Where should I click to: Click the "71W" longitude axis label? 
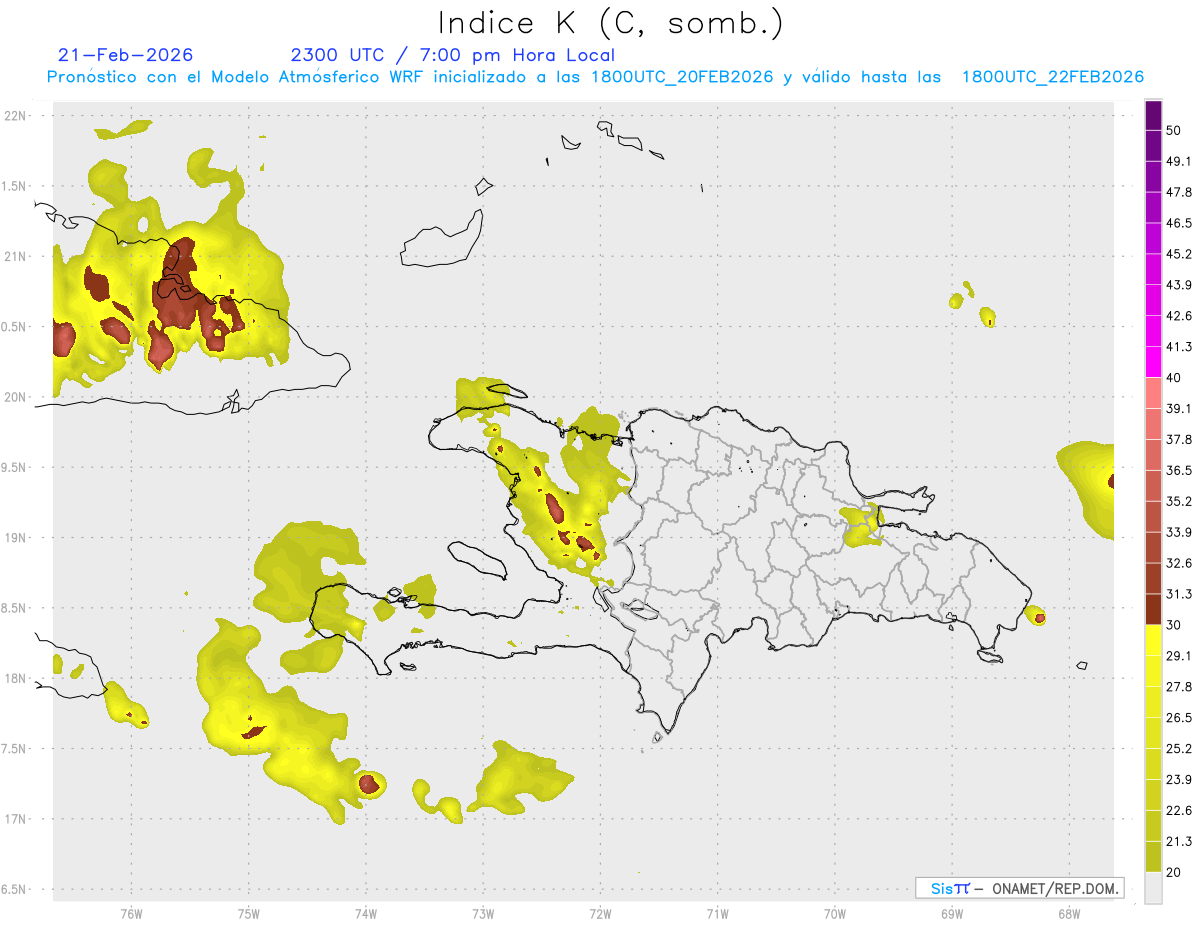[x=717, y=914]
